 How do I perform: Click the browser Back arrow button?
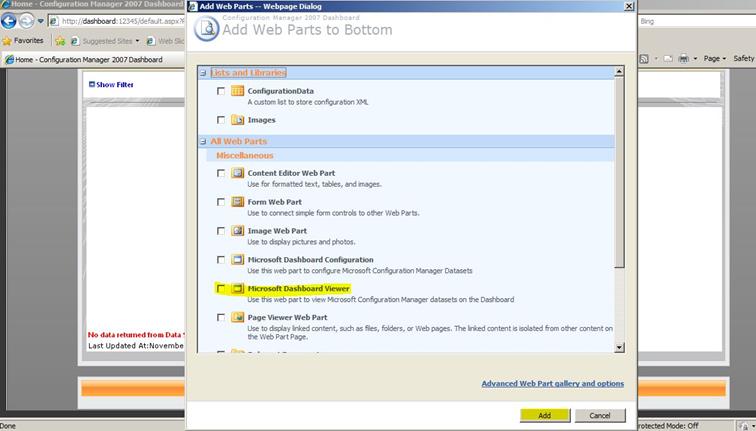[9, 21]
